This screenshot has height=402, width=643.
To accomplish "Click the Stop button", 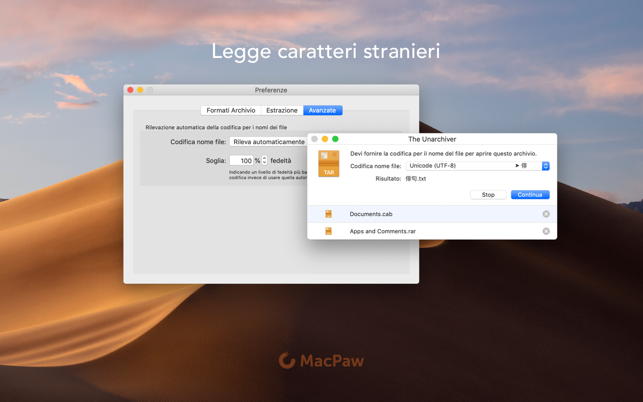I will tap(488, 195).
